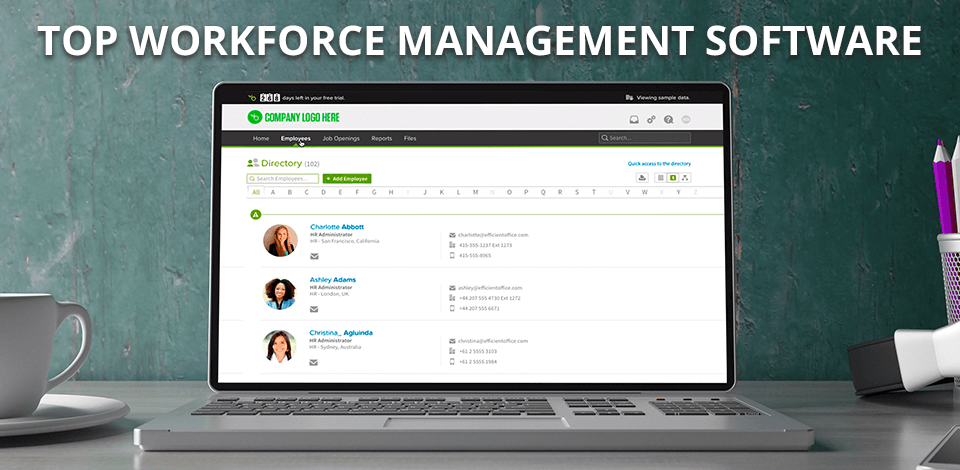The width and height of the screenshot is (960, 470).
Task: Open the Employees menu tab
Action: (x=296, y=138)
